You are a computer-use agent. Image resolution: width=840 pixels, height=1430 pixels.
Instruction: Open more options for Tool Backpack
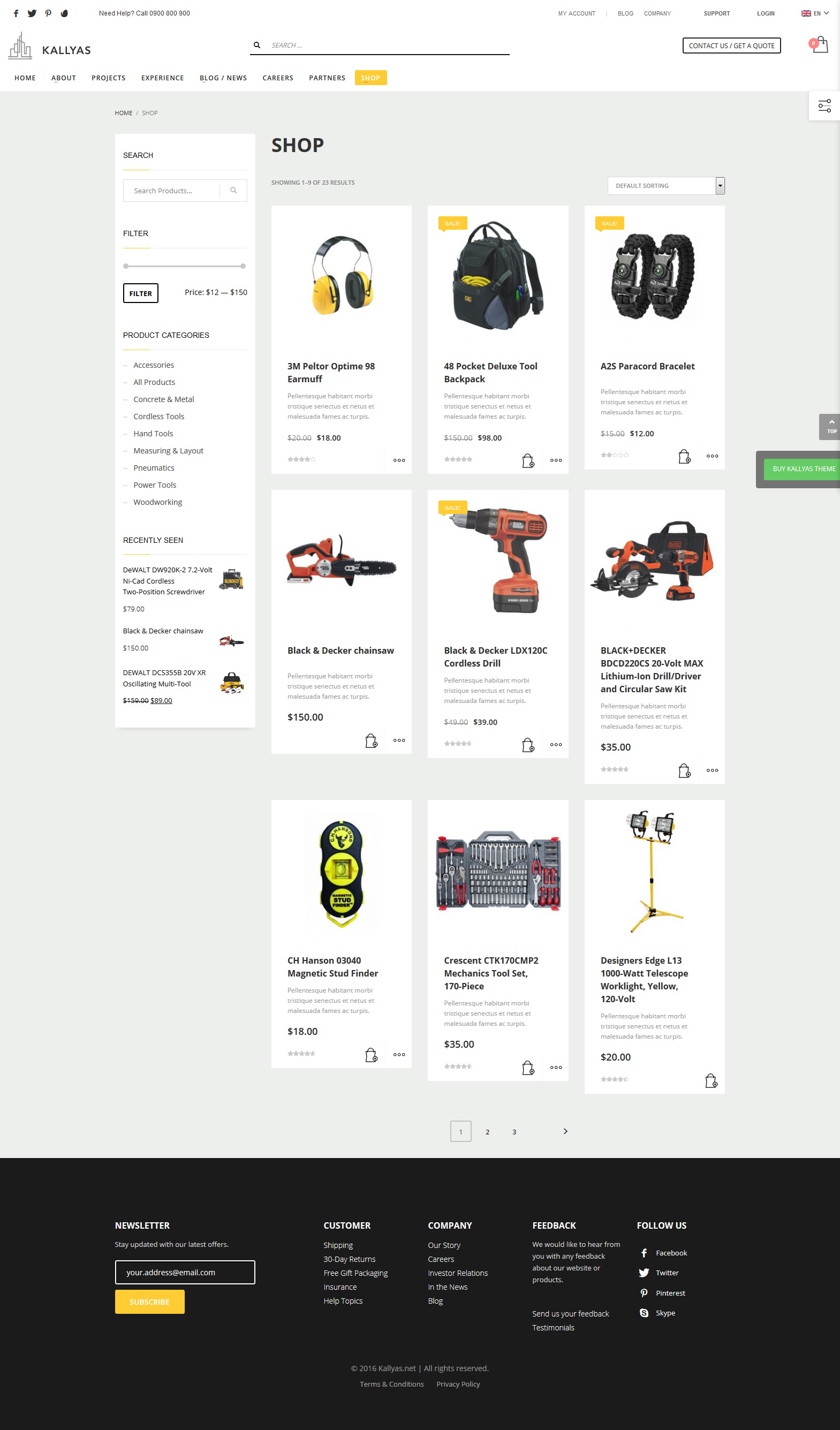click(x=556, y=461)
